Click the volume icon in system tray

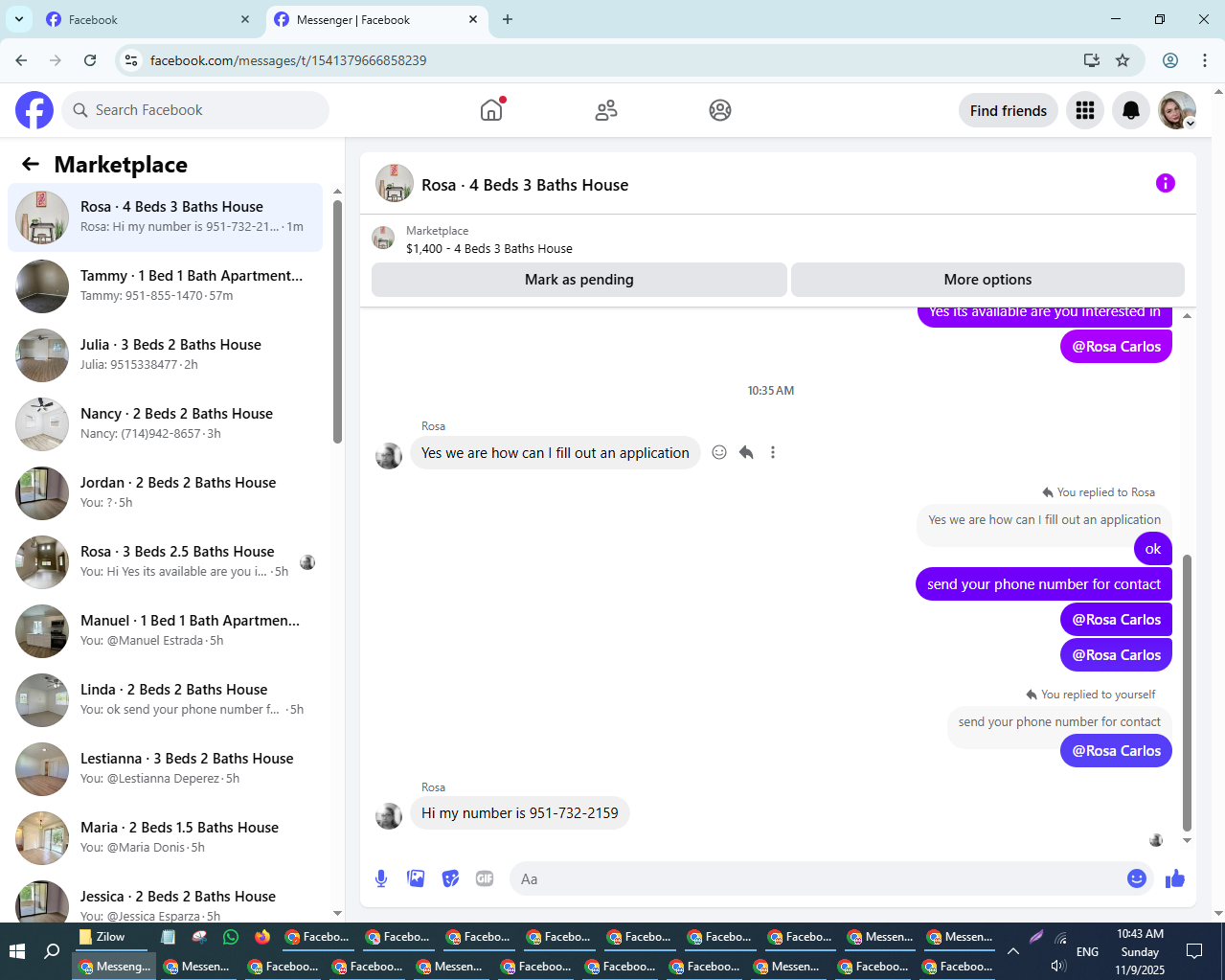point(1058,966)
